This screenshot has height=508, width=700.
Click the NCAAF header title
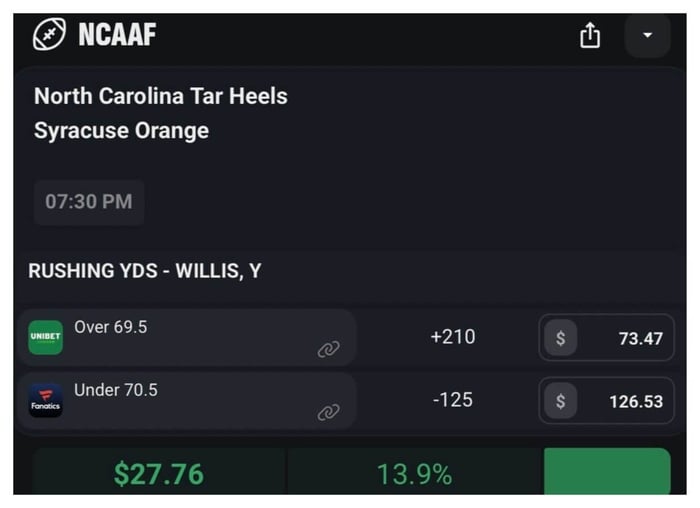tap(117, 36)
